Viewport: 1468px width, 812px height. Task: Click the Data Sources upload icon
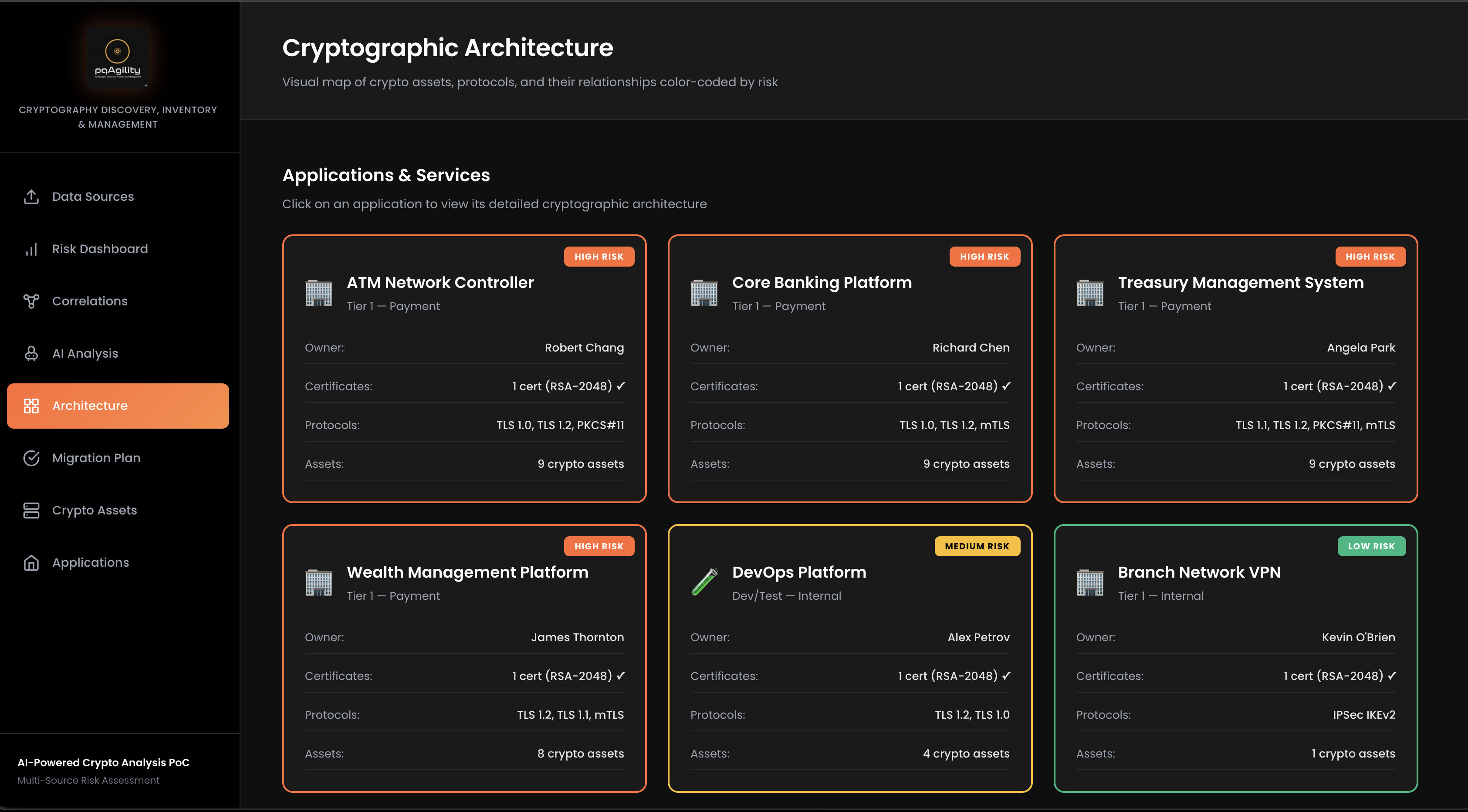(31, 196)
